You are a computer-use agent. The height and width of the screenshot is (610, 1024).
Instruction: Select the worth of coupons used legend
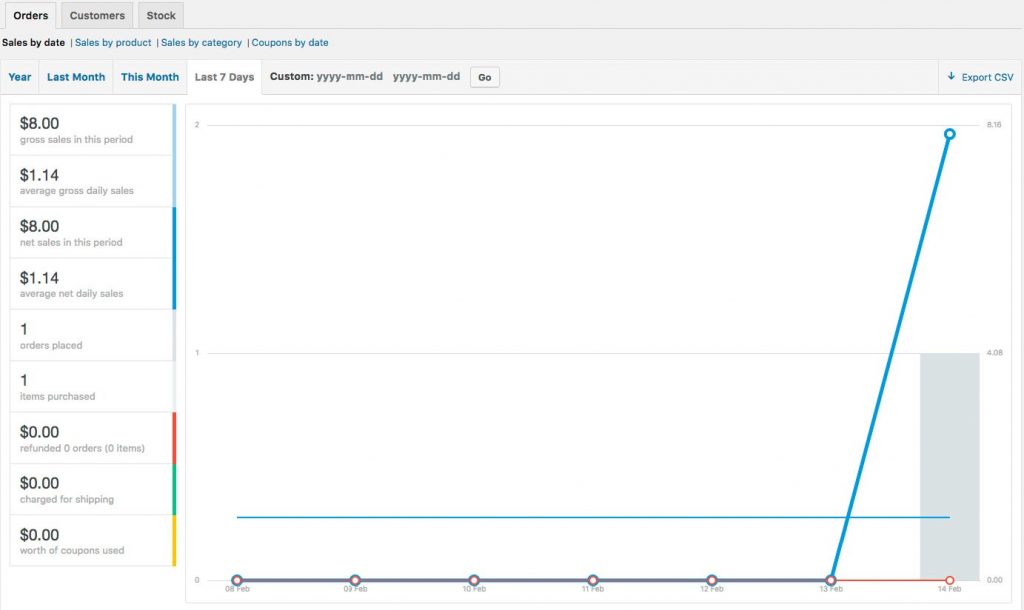click(92, 541)
